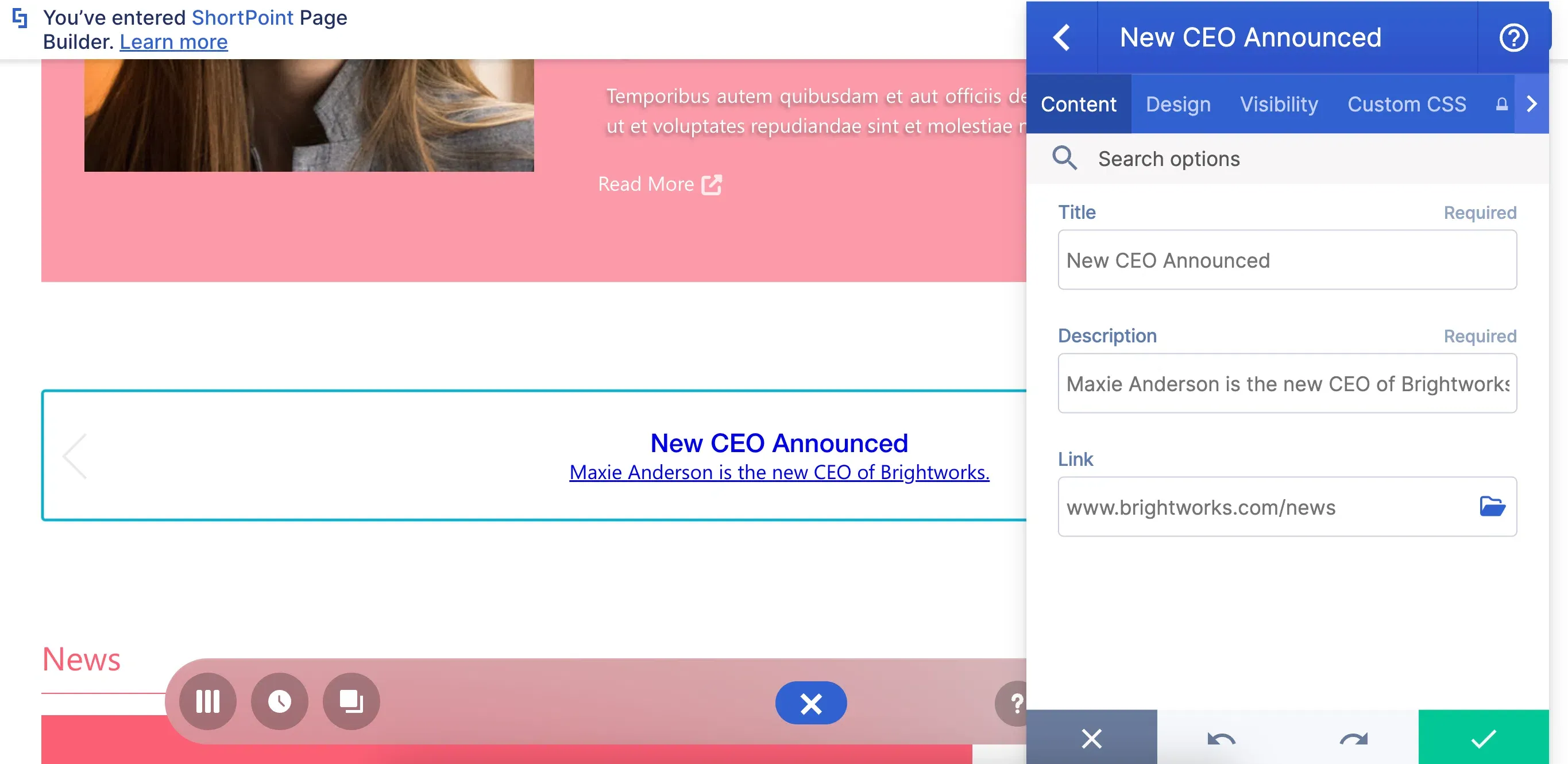The height and width of the screenshot is (764, 1568).
Task: Click the Learn more link
Action: point(173,42)
